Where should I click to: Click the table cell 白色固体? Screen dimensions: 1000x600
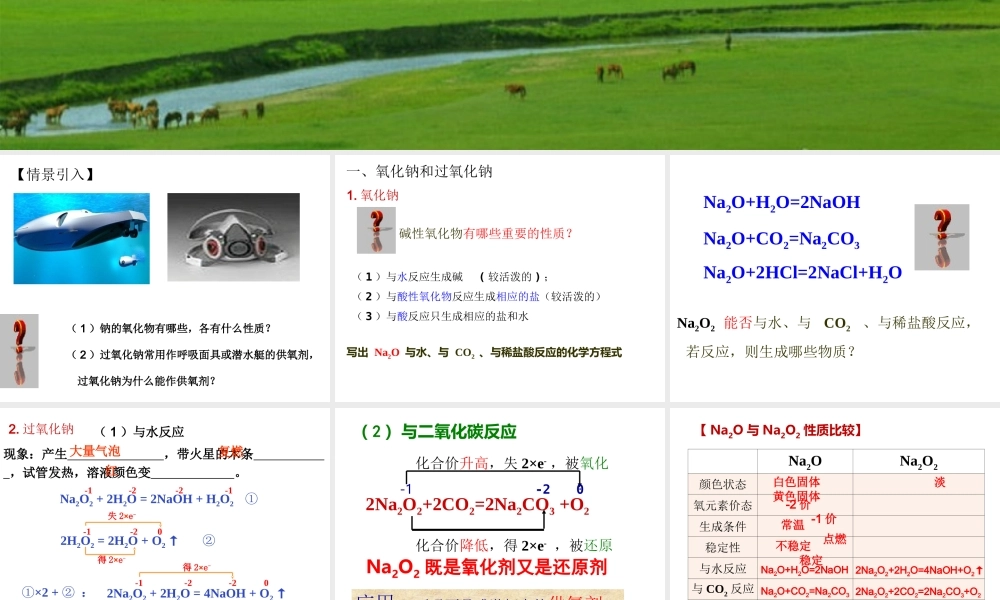point(797,482)
